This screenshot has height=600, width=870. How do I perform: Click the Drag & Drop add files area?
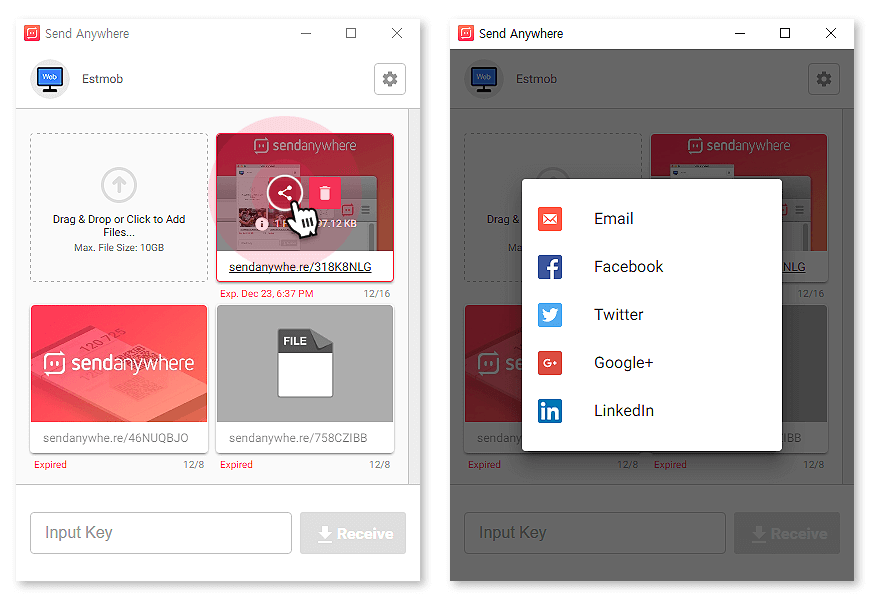click(x=119, y=208)
